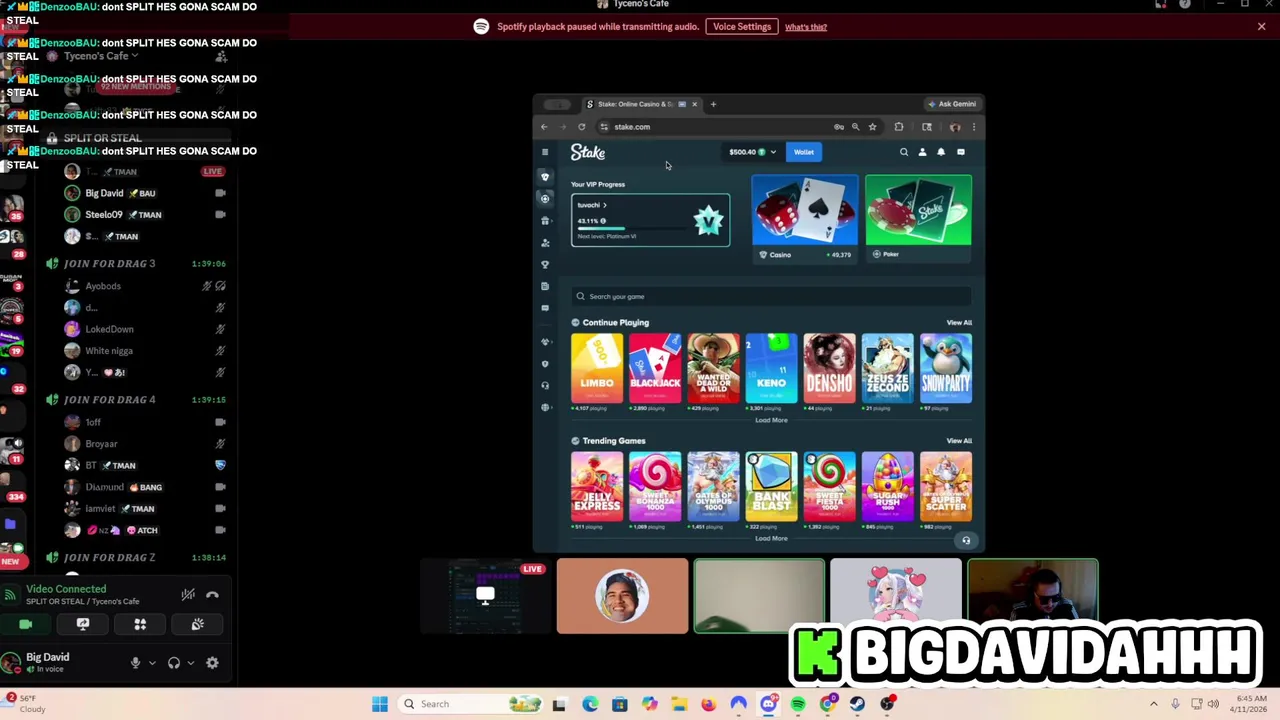View all Trending Games

[x=959, y=441]
